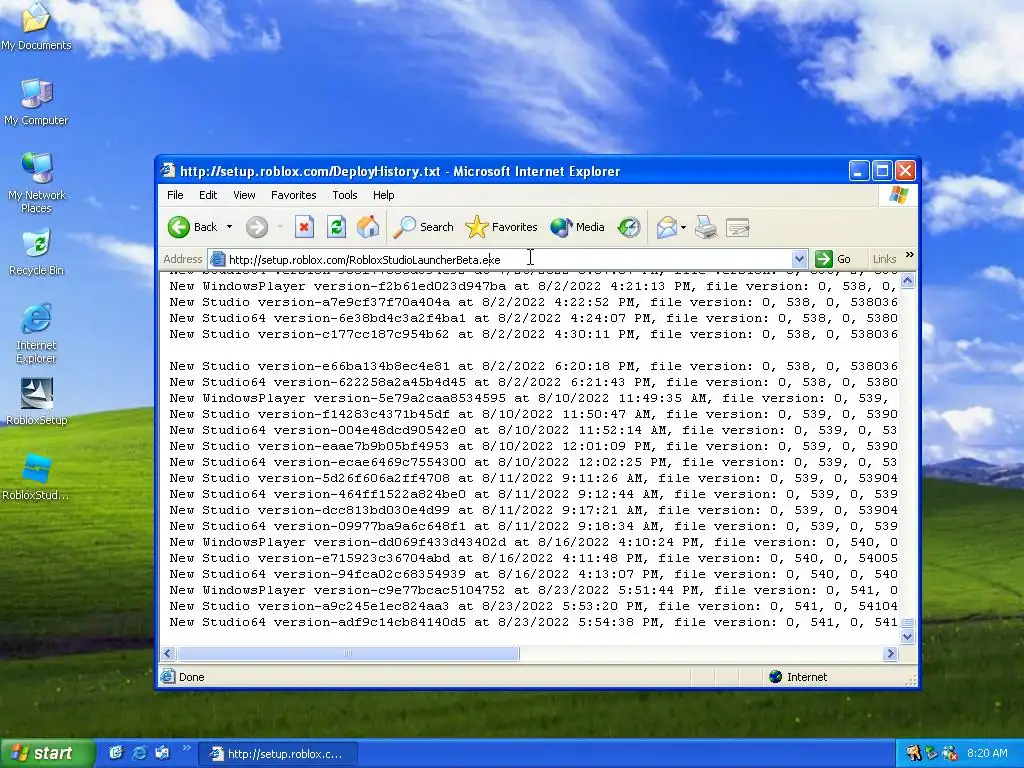Open the Media pane from the toolbar

(577, 227)
